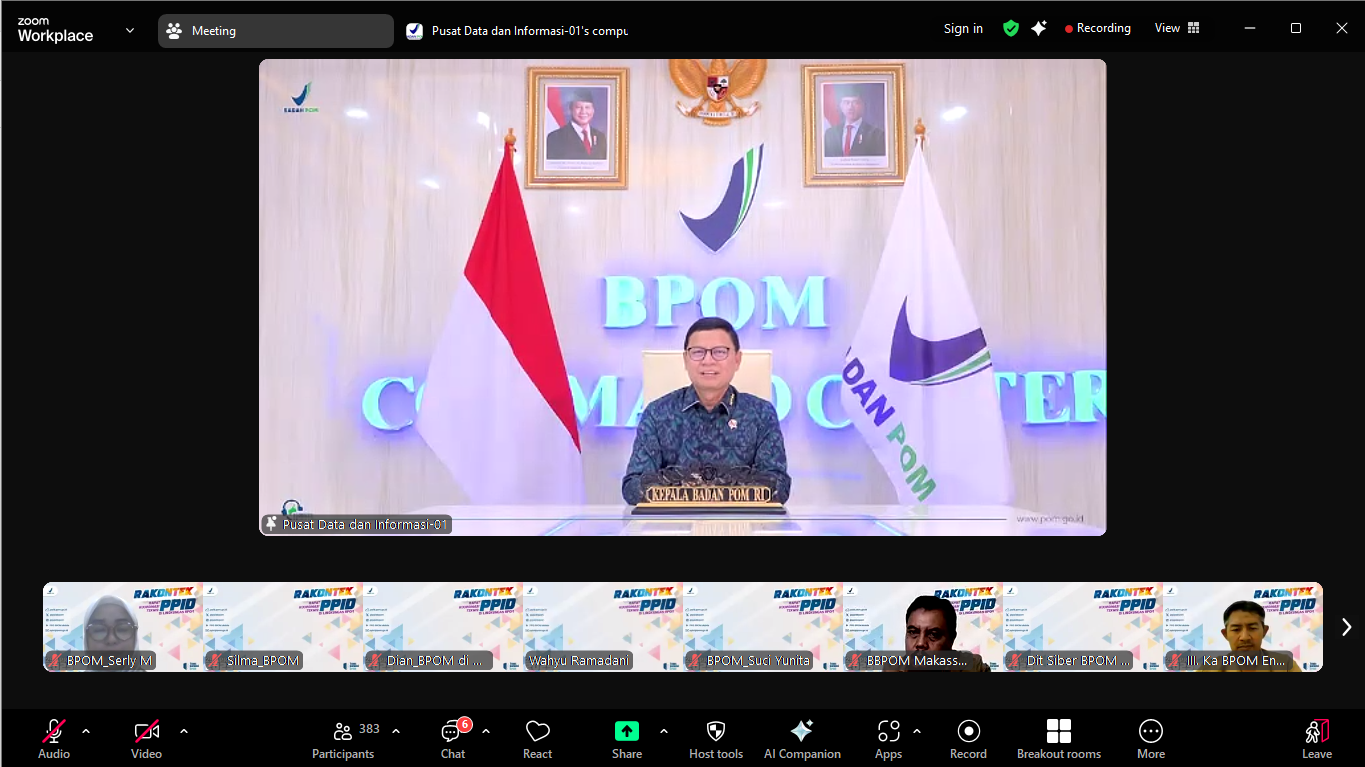Click muted mic icon on Silma_BPOM tile
1365x767 pixels.
[x=215, y=661]
